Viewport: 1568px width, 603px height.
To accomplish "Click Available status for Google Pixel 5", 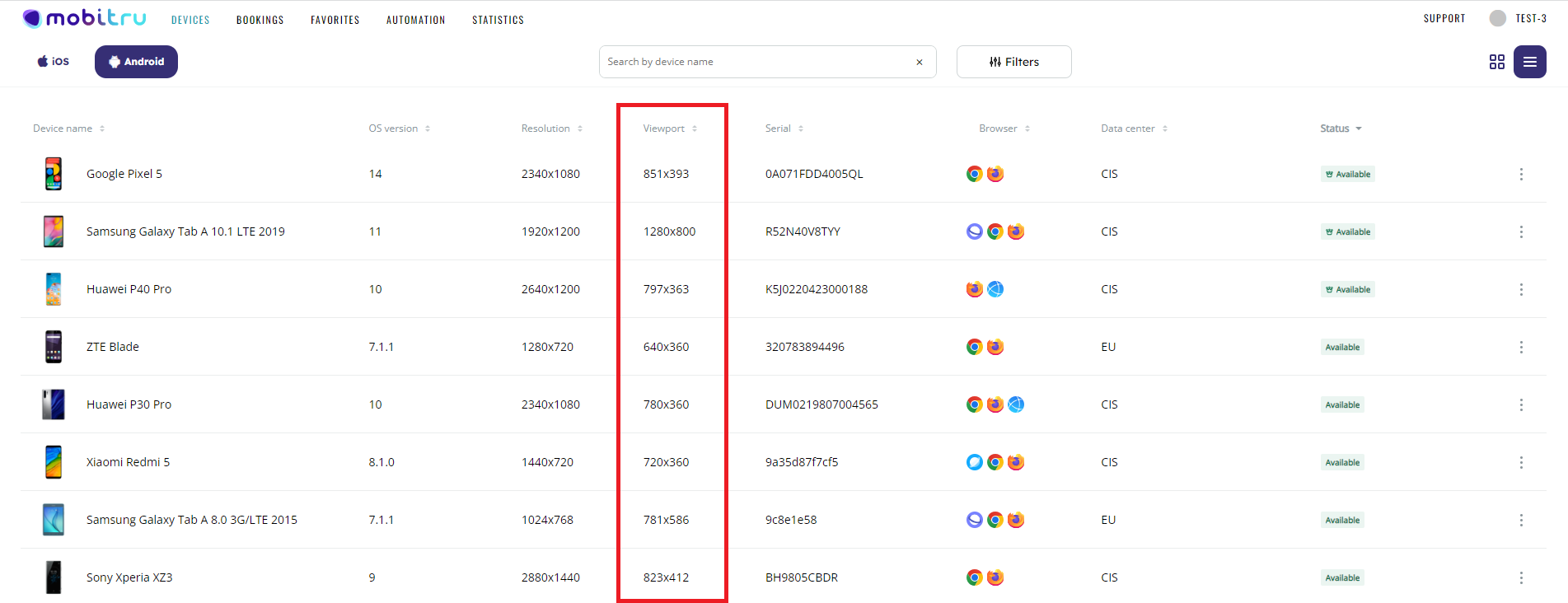I will pos(1348,174).
